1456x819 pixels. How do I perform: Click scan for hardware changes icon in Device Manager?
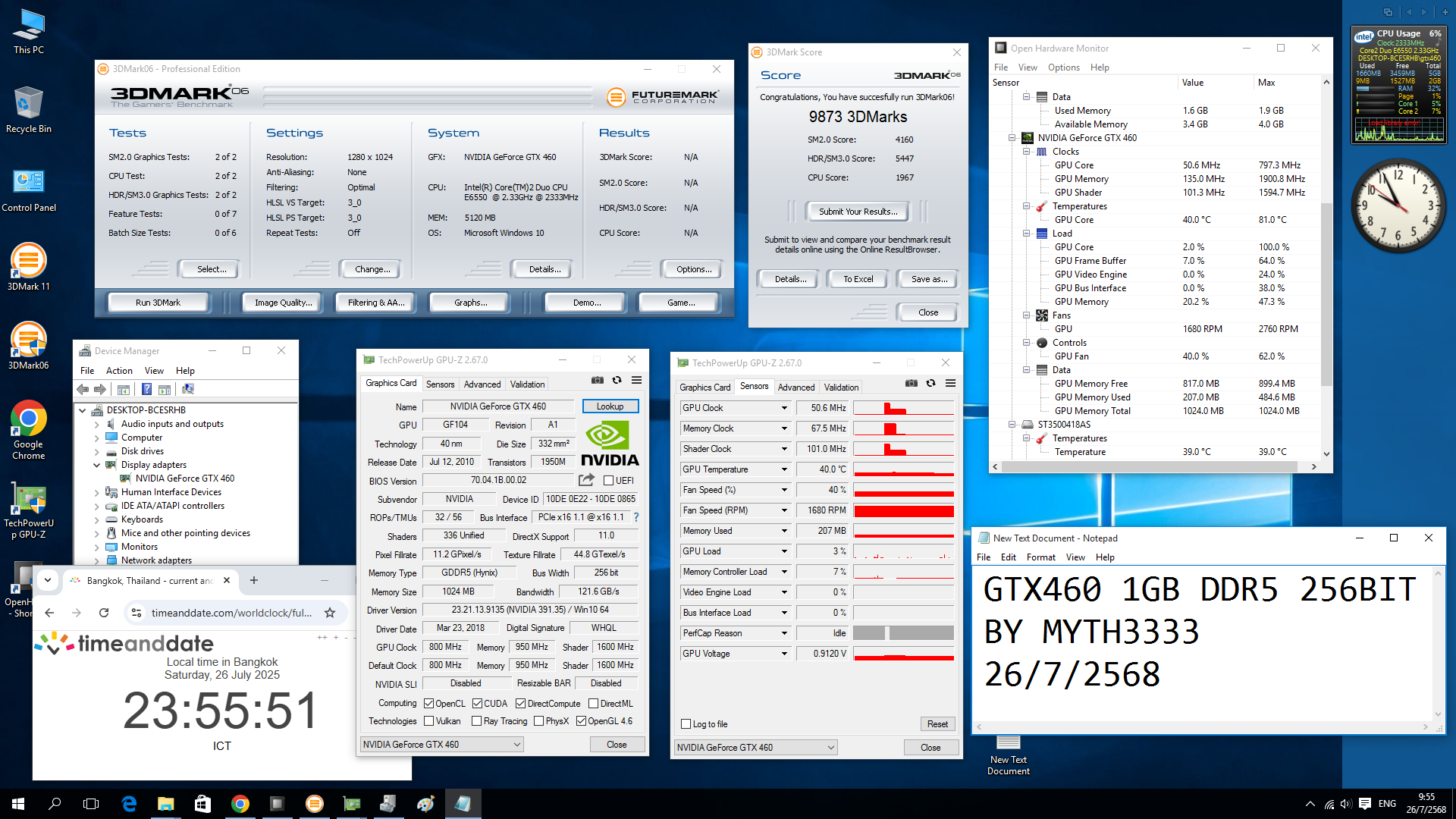click(x=188, y=389)
